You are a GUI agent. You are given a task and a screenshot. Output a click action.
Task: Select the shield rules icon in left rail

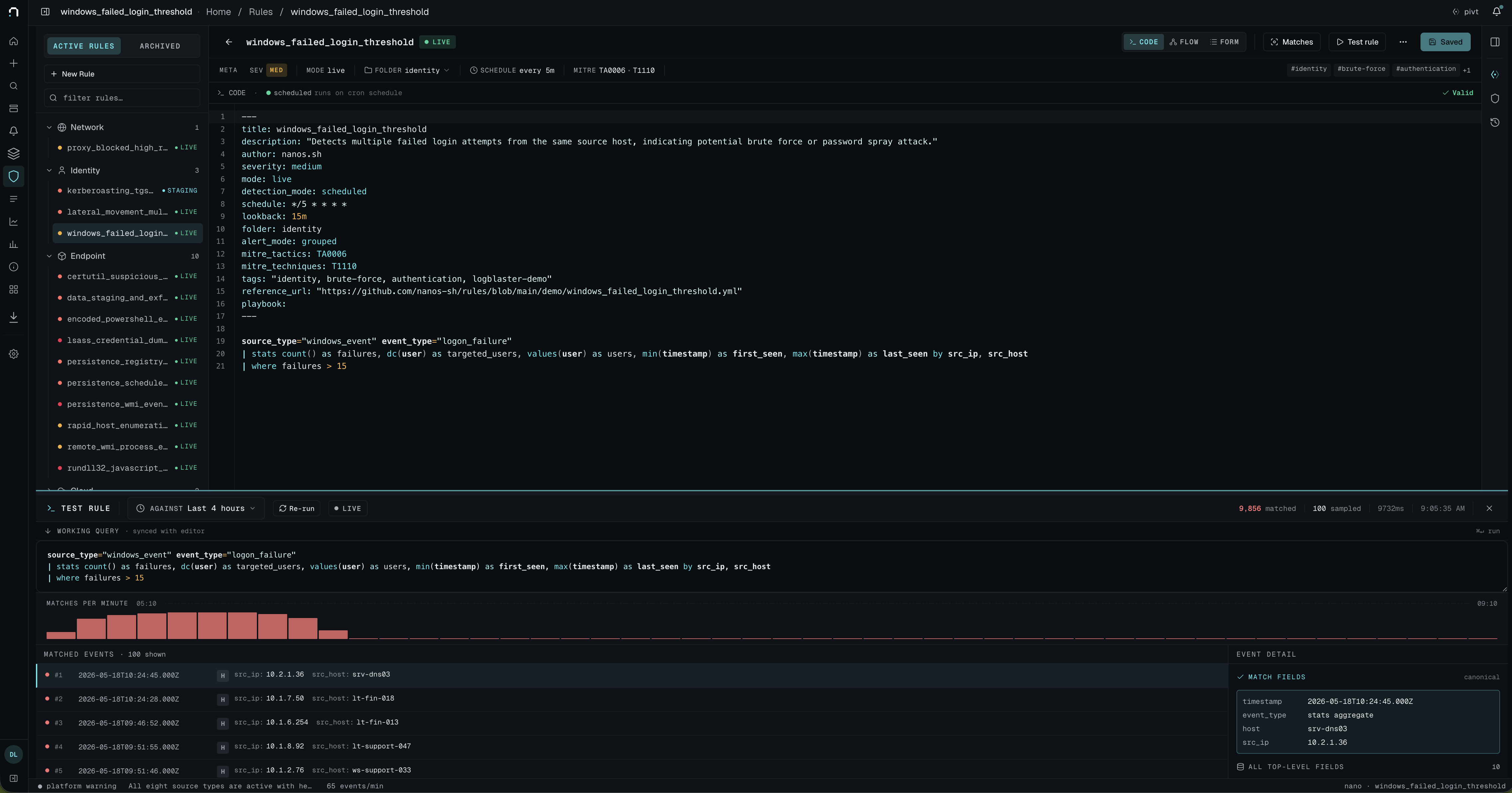14,176
